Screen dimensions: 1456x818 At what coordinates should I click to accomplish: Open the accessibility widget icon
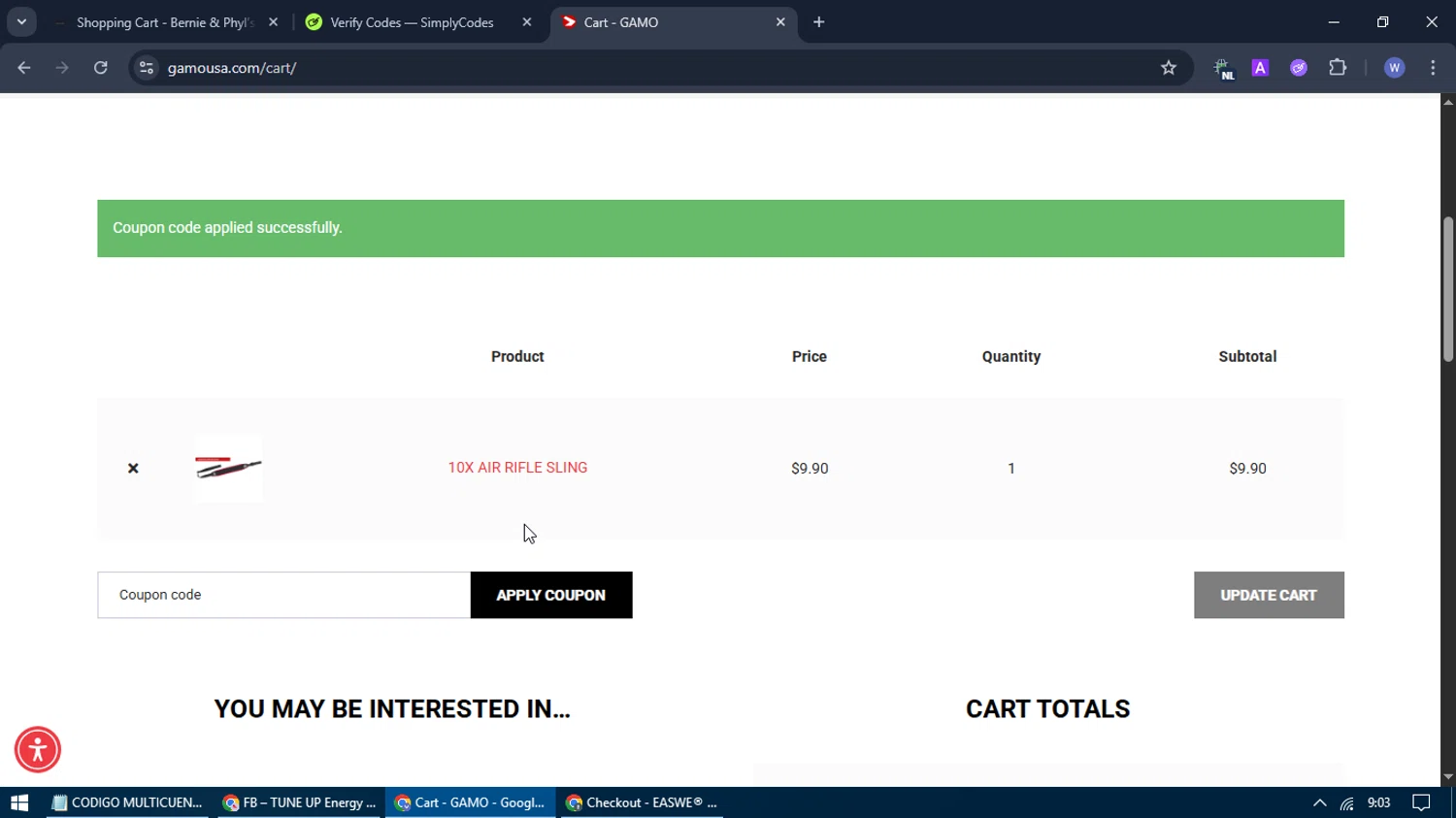pos(38,750)
